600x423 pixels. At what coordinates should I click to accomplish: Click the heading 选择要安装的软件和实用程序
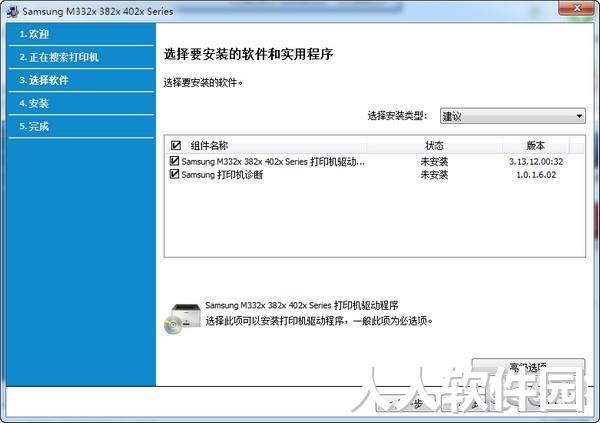[x=248, y=54]
